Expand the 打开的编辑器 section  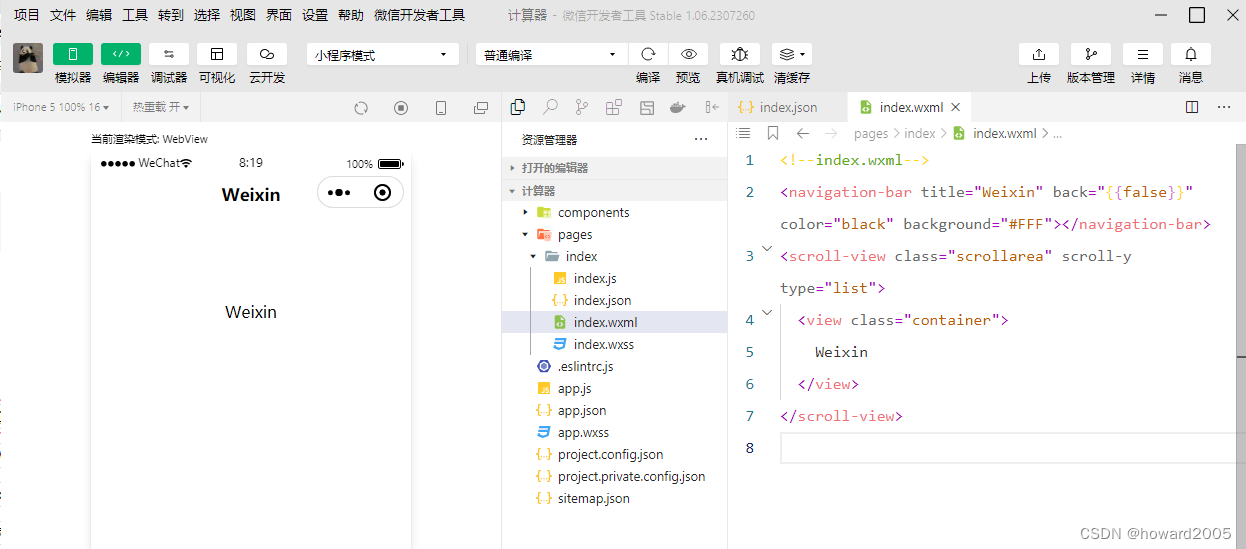click(614, 168)
